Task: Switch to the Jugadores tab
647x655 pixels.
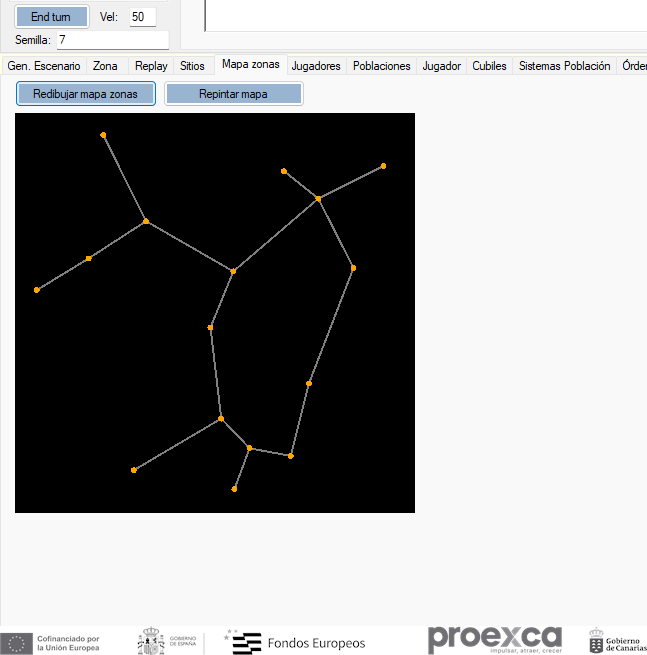Action: (x=316, y=66)
